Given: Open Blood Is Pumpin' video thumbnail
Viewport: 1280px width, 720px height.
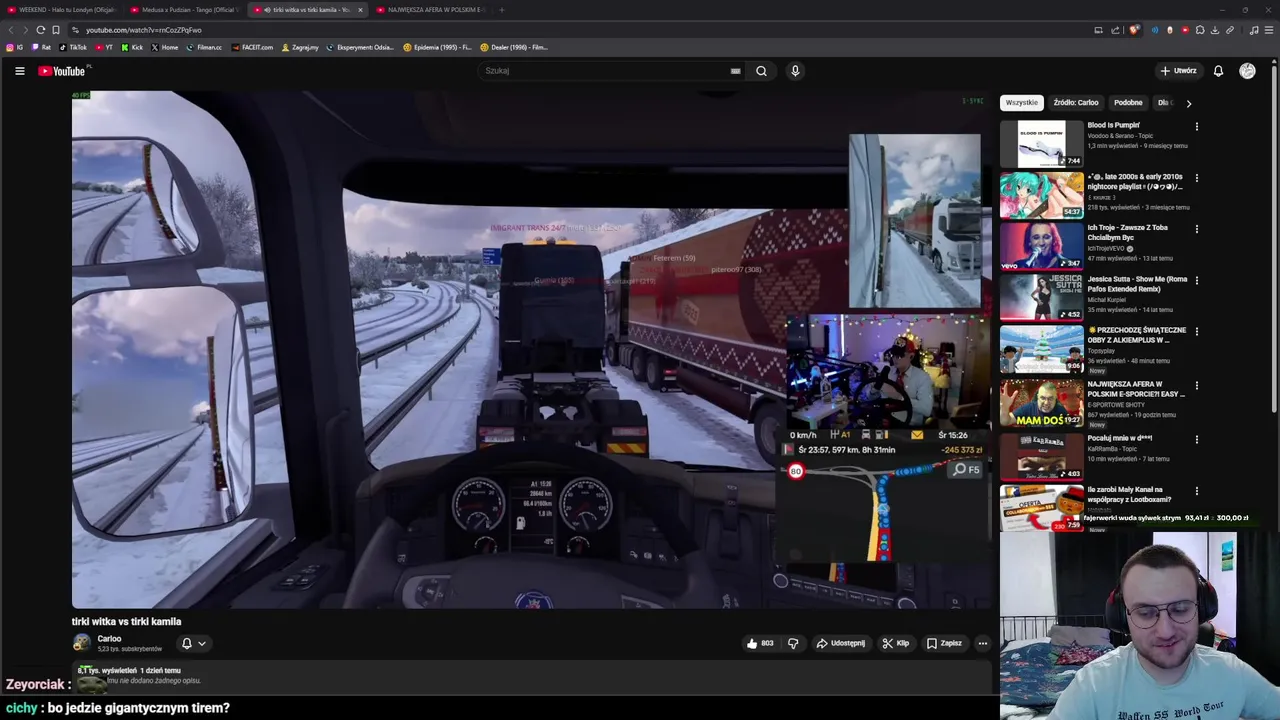Looking at the screenshot, I should [1041, 144].
